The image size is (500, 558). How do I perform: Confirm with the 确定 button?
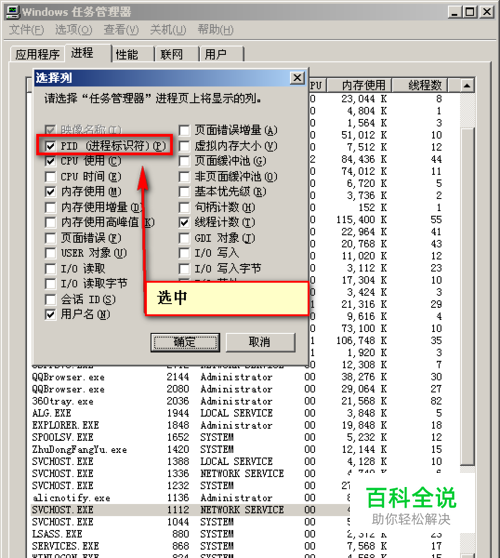tap(185, 342)
